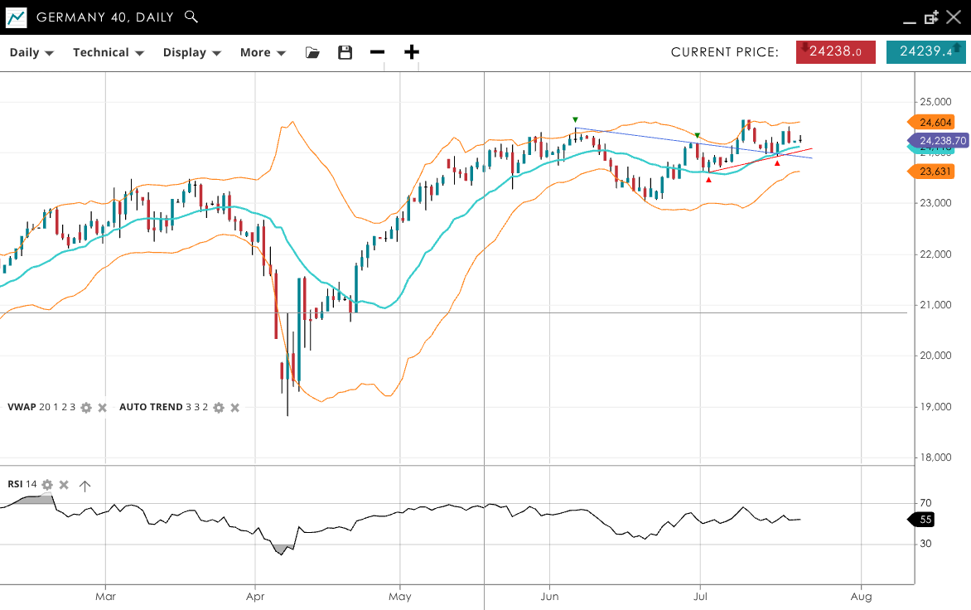The width and height of the screenshot is (971, 610).
Task: Open the Display options dropdown
Action: click(x=191, y=52)
